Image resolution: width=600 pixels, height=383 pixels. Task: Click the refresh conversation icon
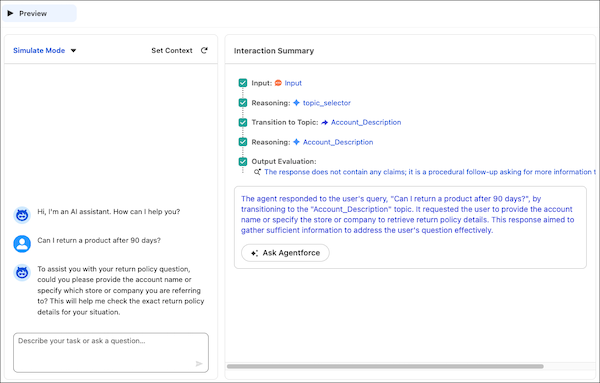[204, 51]
